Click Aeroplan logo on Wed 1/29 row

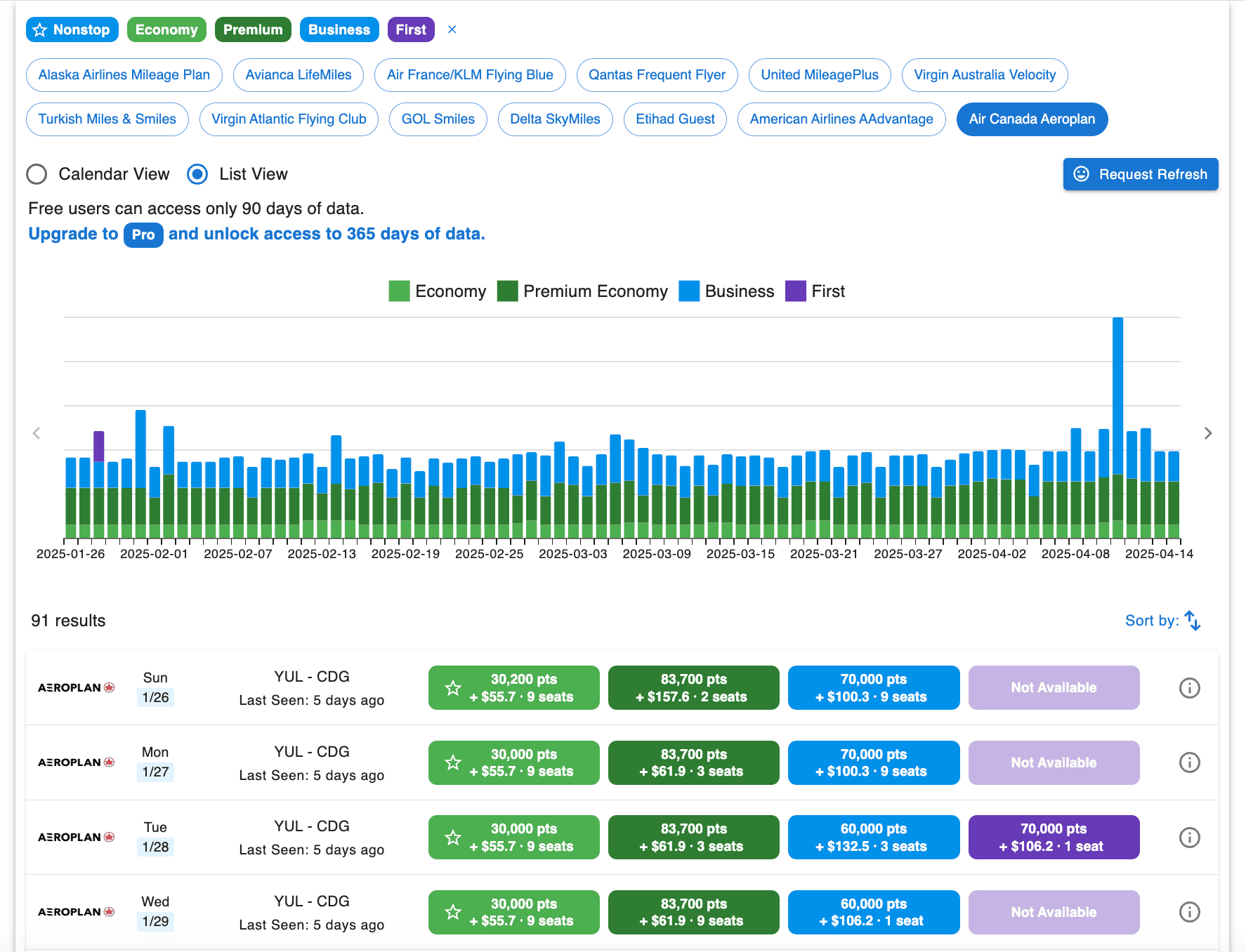point(76,912)
